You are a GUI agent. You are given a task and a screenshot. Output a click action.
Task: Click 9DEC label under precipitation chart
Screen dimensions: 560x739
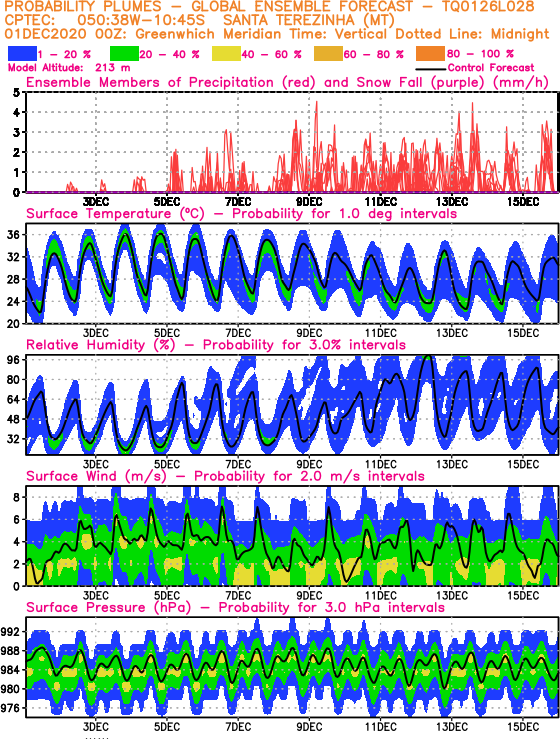tap(309, 202)
